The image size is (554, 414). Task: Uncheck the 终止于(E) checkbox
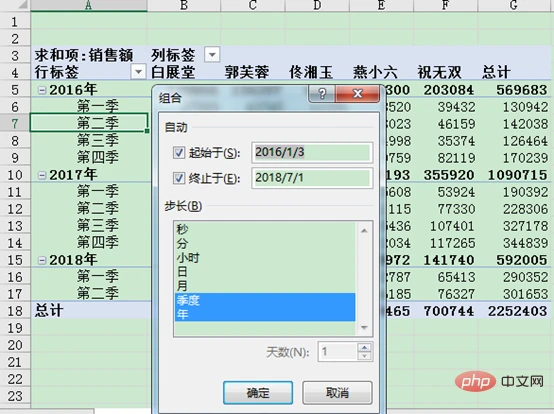(x=179, y=178)
